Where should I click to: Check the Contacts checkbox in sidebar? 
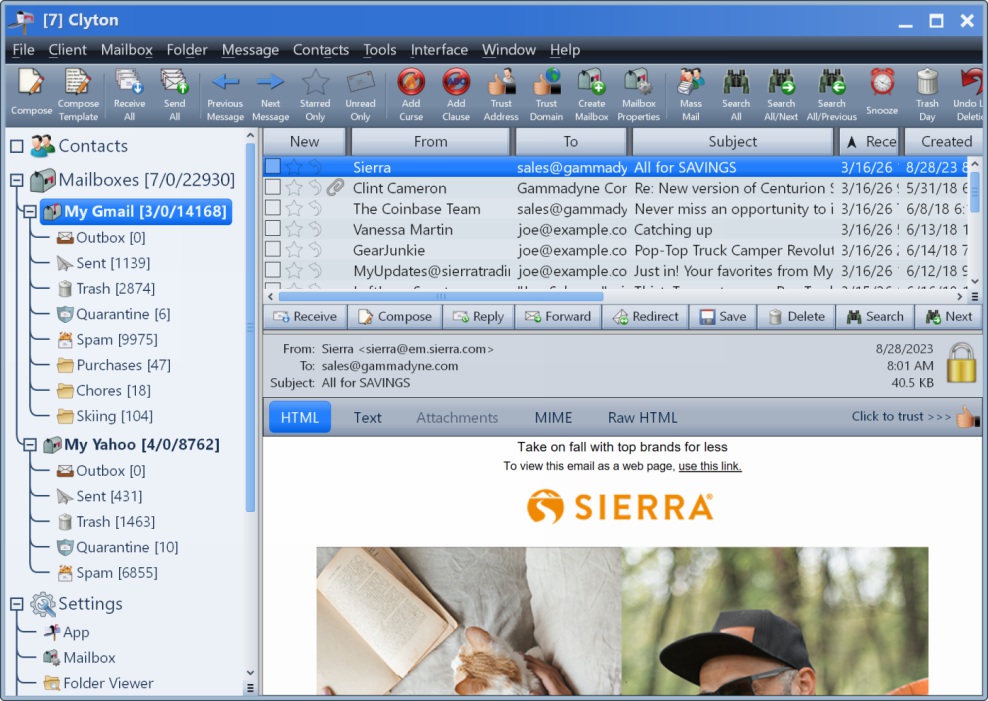17,147
